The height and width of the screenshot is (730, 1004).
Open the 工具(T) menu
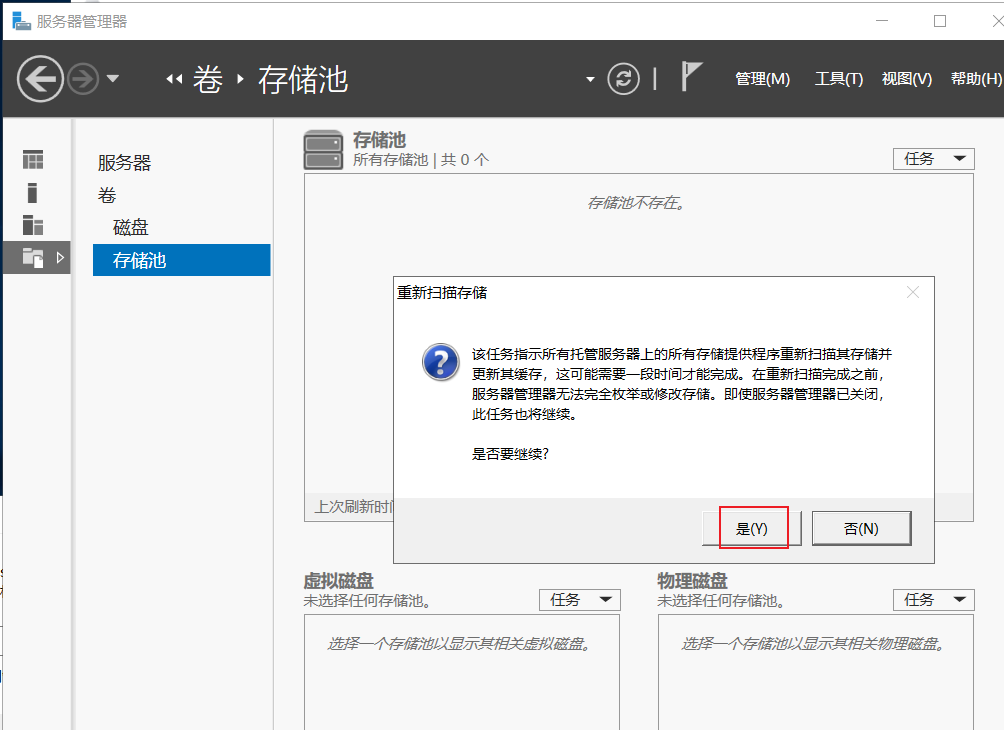[839, 79]
